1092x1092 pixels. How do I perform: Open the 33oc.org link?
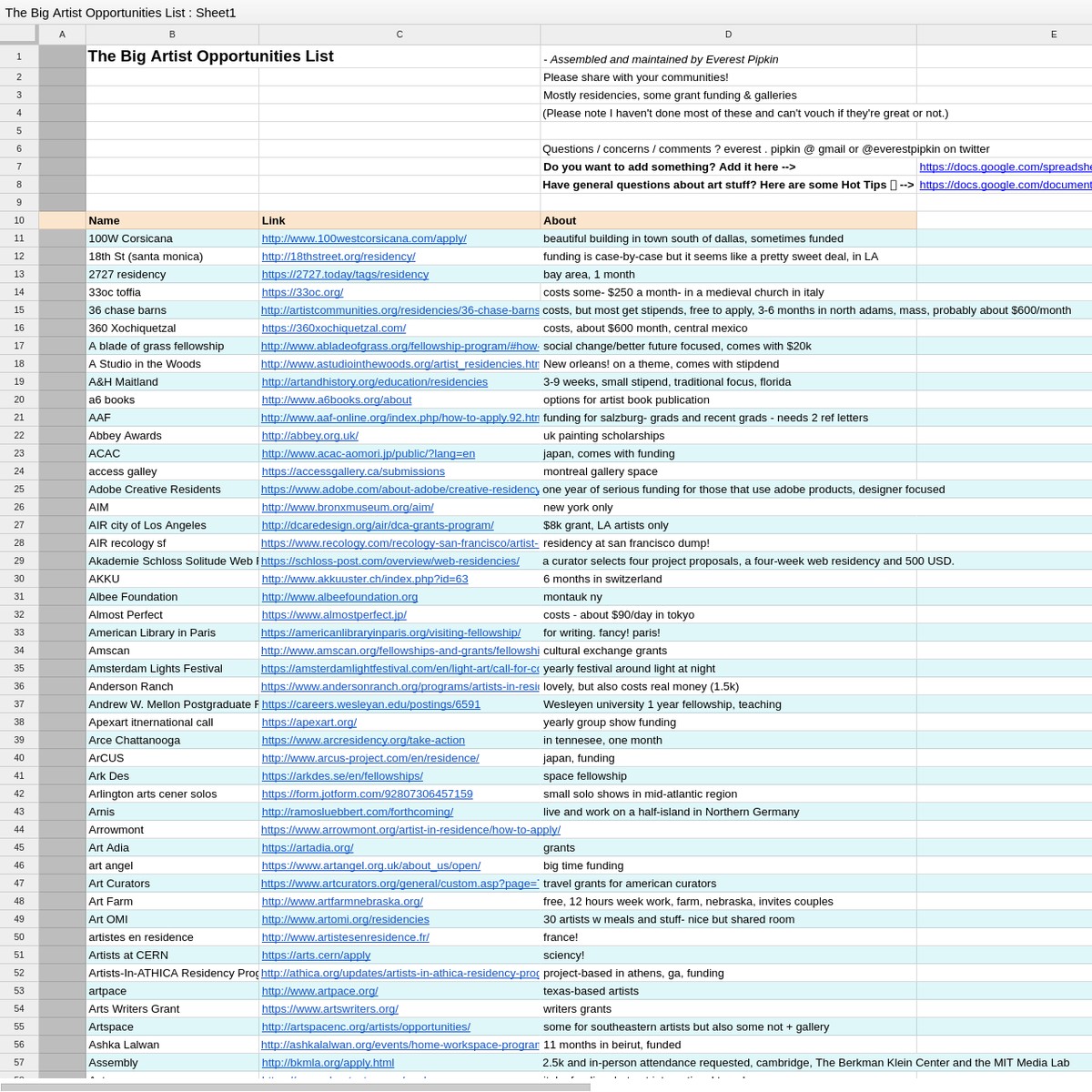click(x=302, y=292)
